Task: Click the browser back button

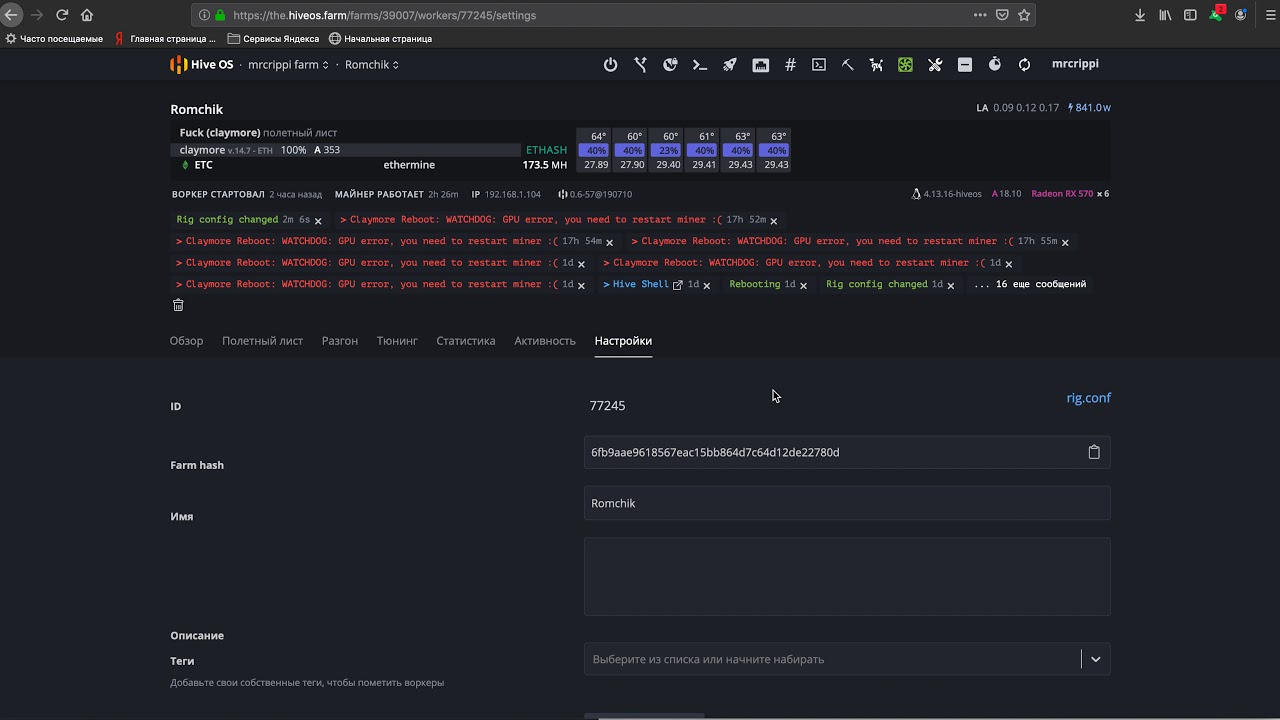Action: click(x=11, y=15)
